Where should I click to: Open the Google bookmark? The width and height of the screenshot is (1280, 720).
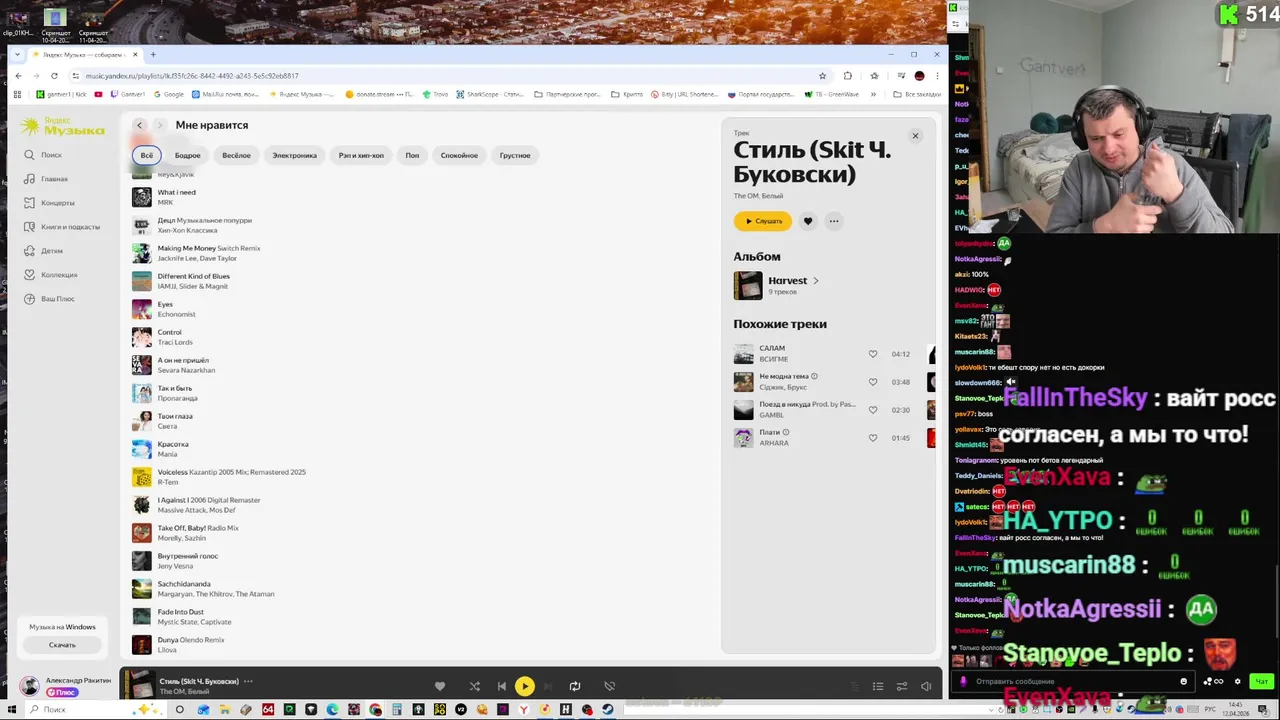(x=169, y=95)
